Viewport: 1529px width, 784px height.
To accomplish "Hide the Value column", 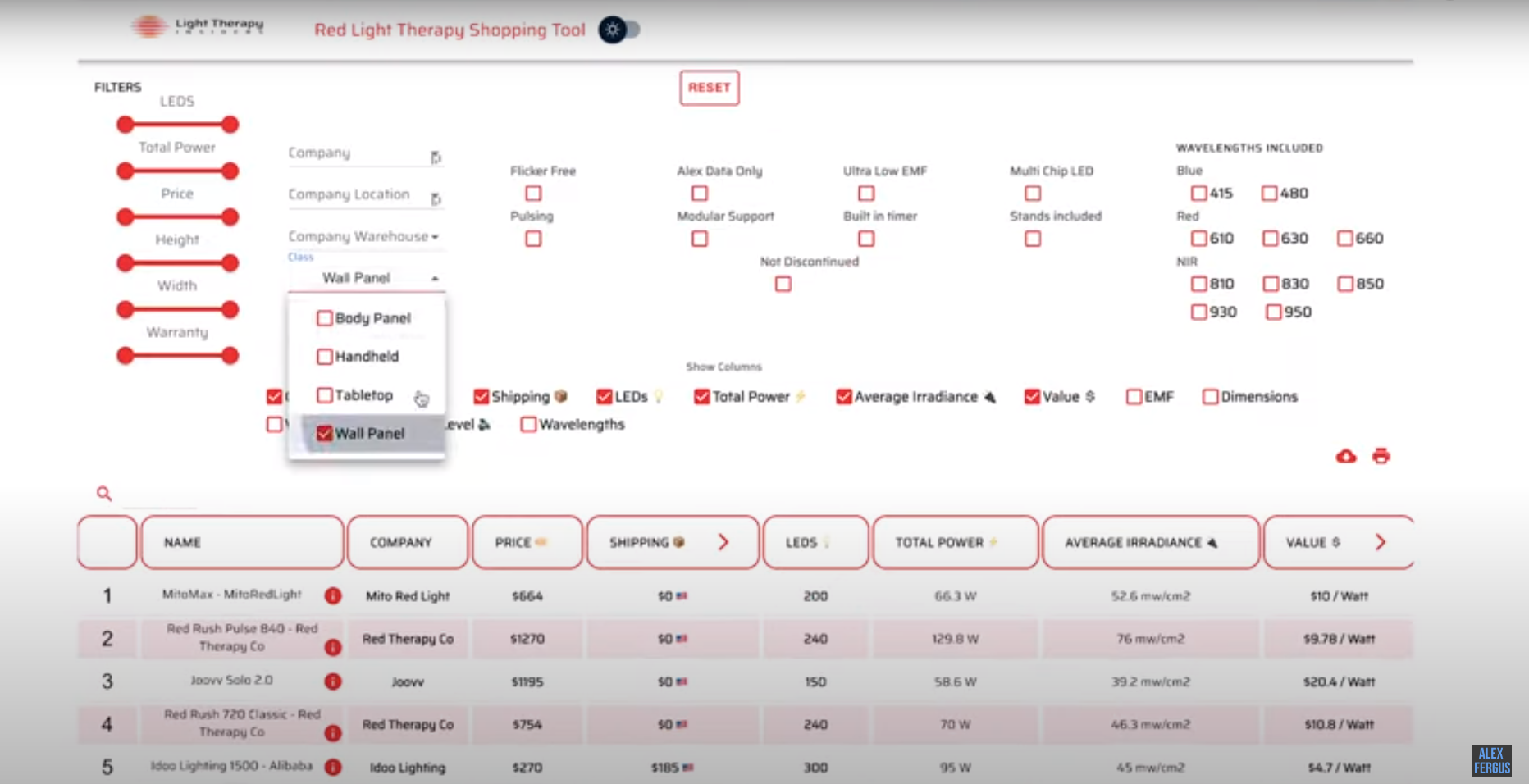I will tap(1032, 397).
